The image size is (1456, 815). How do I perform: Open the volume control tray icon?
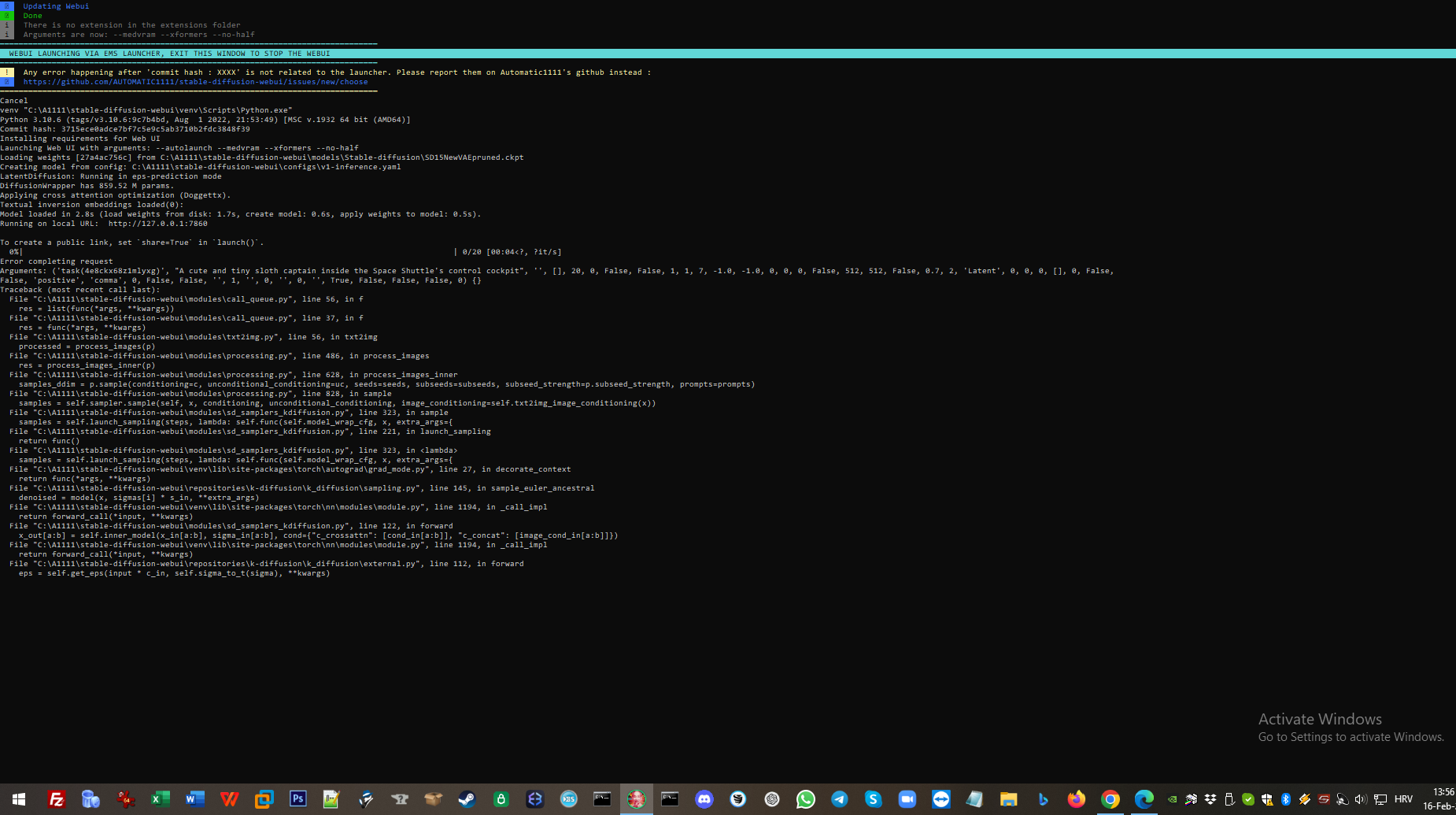pyautogui.click(x=1362, y=799)
